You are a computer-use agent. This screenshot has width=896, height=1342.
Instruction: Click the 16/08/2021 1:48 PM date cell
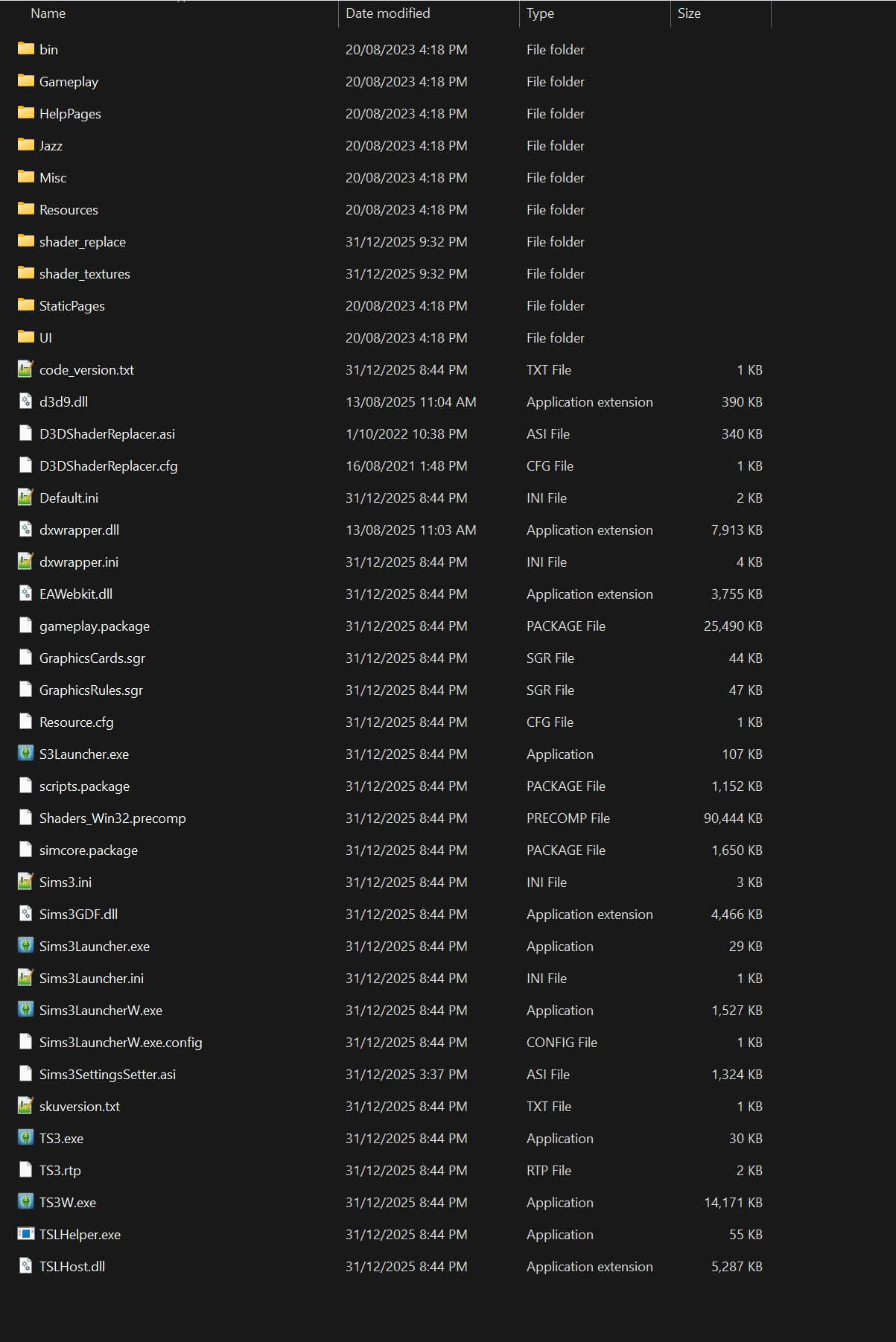[x=407, y=465]
